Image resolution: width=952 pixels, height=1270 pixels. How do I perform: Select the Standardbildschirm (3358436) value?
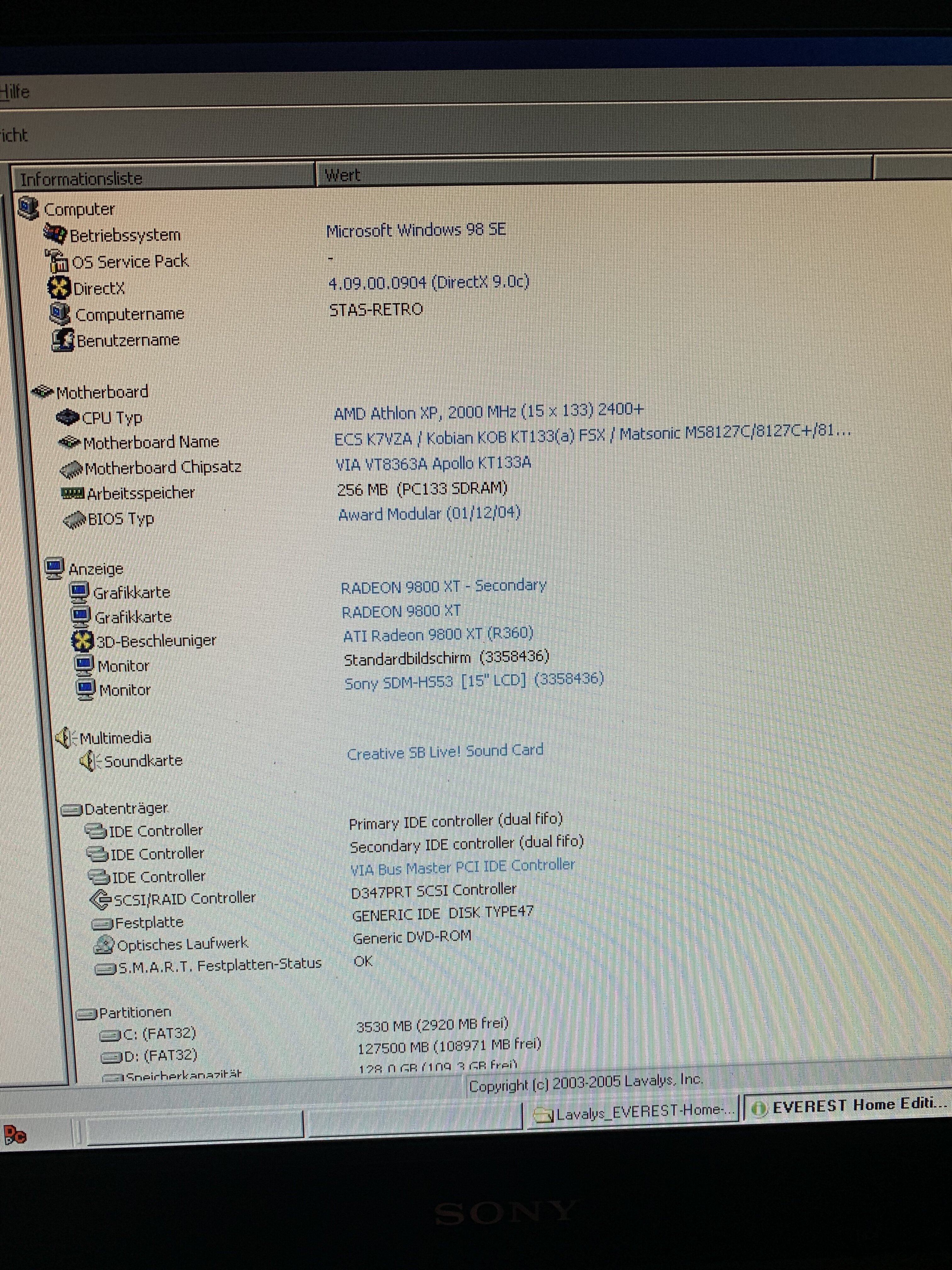coord(446,657)
